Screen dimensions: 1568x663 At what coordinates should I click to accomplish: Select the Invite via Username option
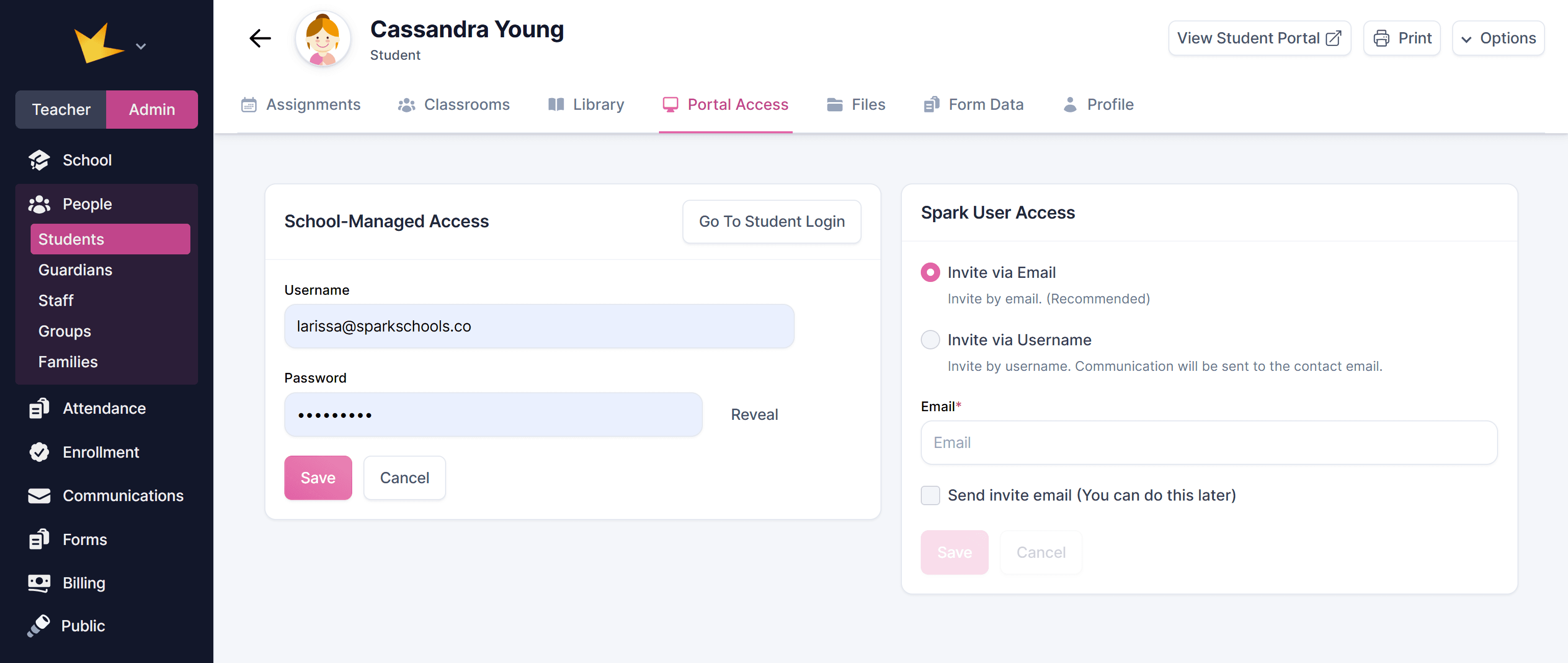pos(930,340)
